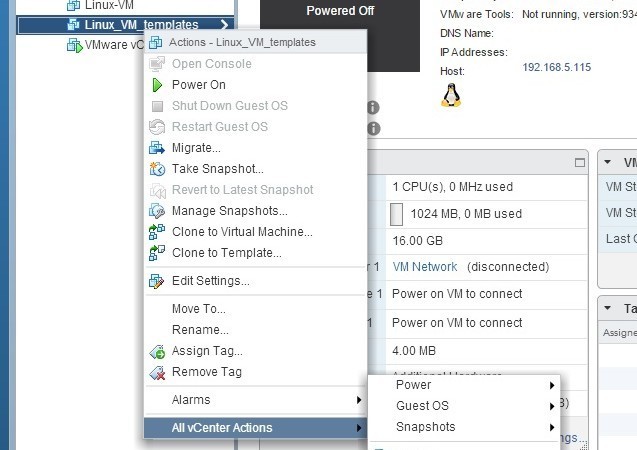Screen dimensions: 637x450
Task: Select Clone to Template...
Action: click(256, 253)
